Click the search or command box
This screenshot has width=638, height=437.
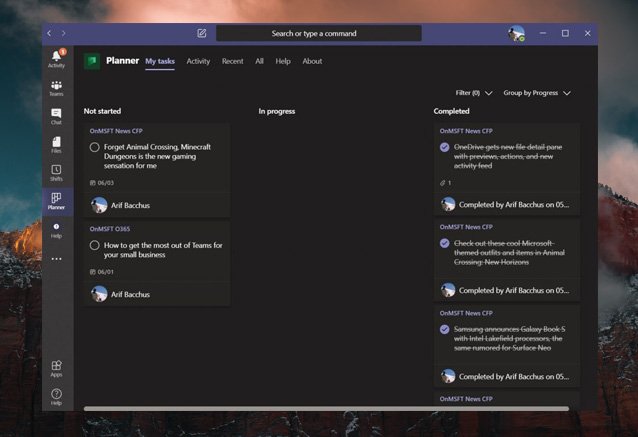tap(318, 33)
